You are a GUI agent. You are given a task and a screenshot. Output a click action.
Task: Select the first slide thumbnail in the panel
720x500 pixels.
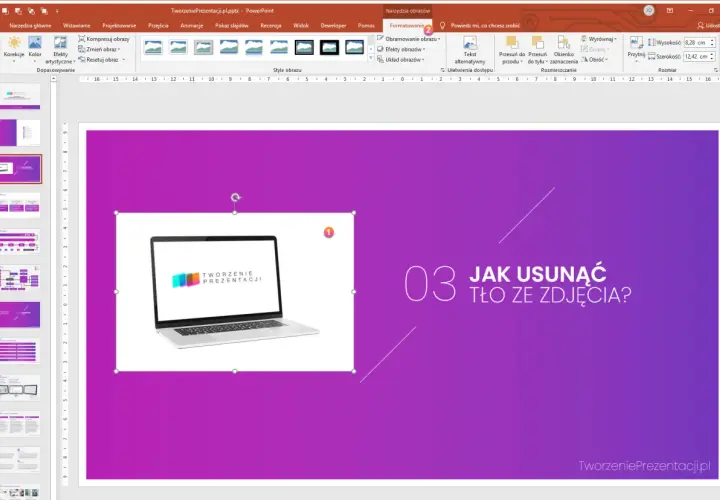pos(20,96)
